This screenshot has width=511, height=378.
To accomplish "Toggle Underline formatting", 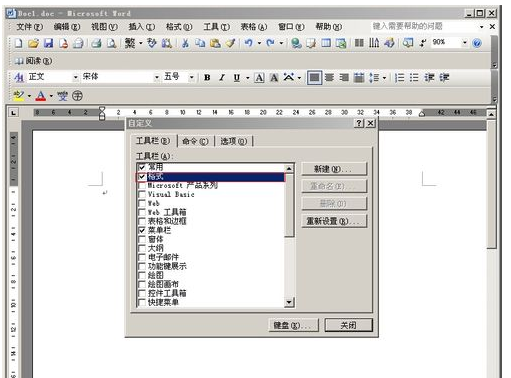I will coord(237,78).
